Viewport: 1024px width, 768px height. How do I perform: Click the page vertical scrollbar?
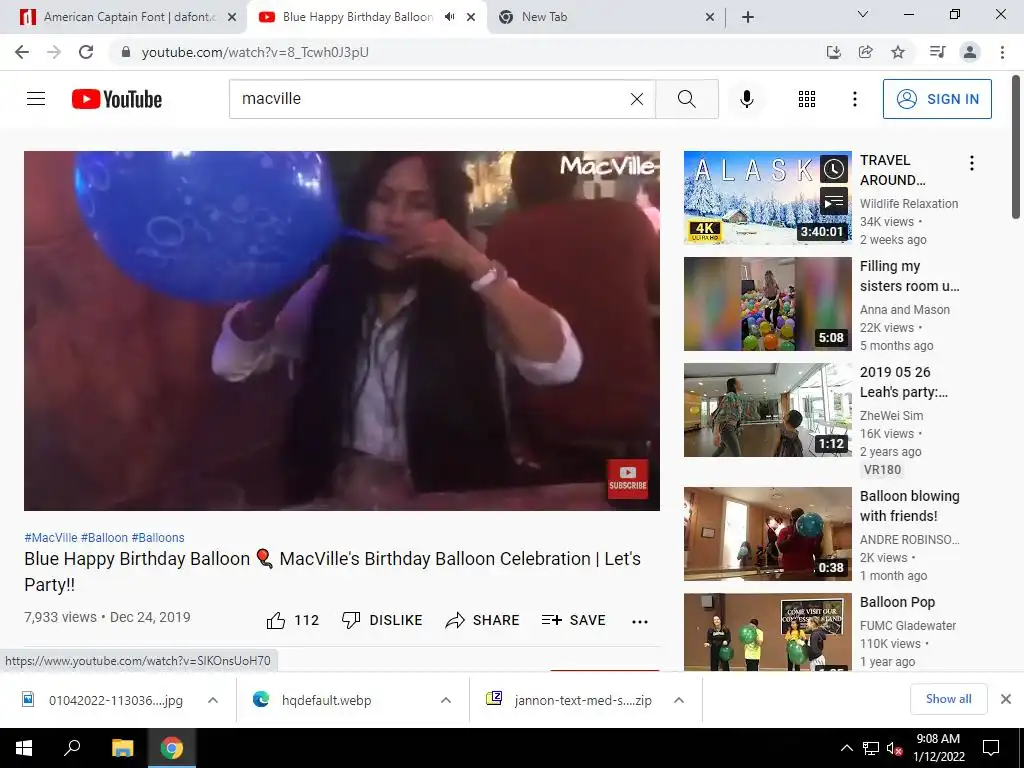[1016, 147]
